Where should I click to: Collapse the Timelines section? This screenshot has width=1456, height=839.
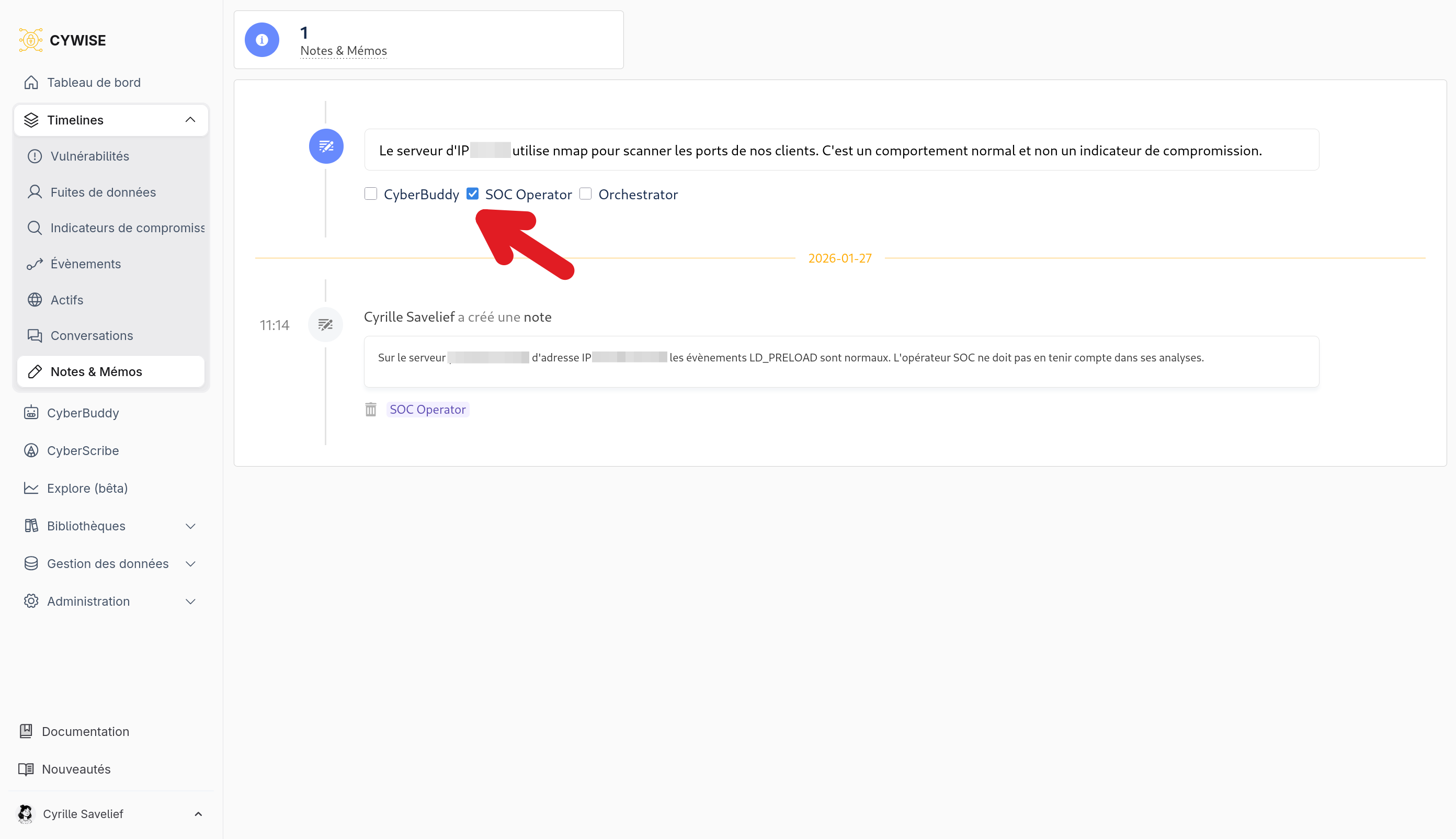tap(190, 120)
